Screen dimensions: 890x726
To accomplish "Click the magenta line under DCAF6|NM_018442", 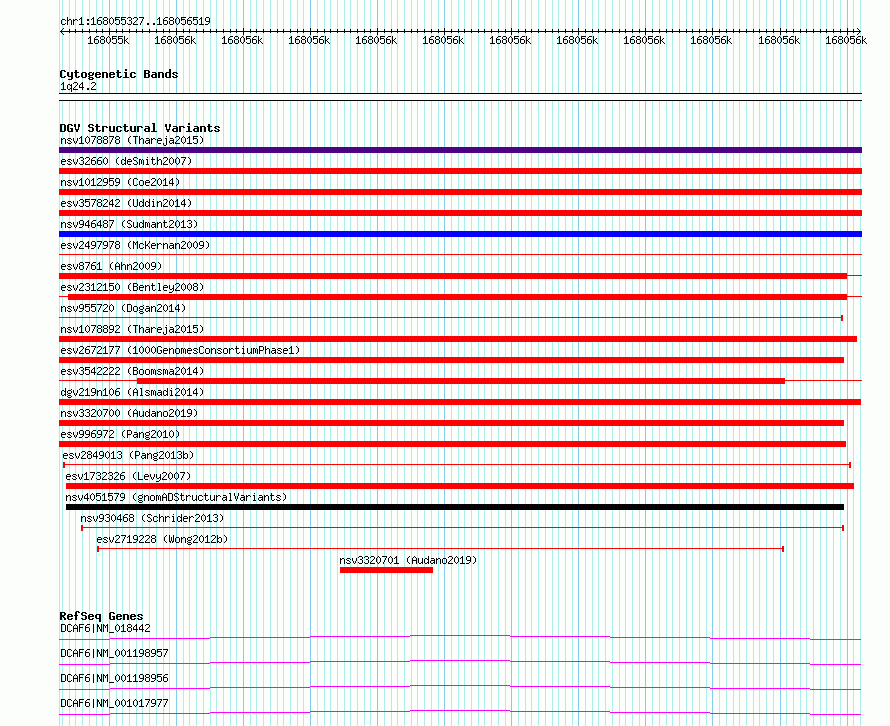I will (x=460, y=636).
